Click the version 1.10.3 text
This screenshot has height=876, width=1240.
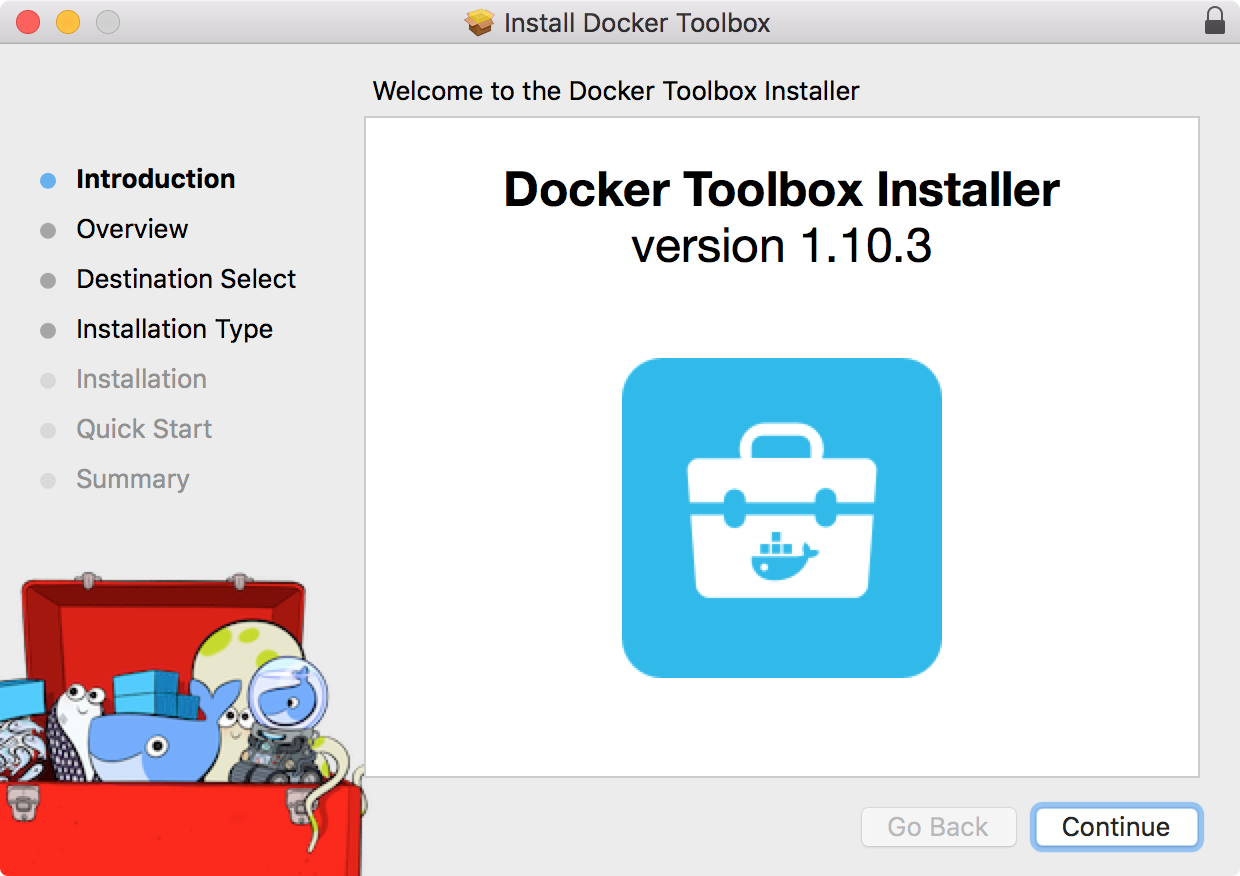coord(781,247)
